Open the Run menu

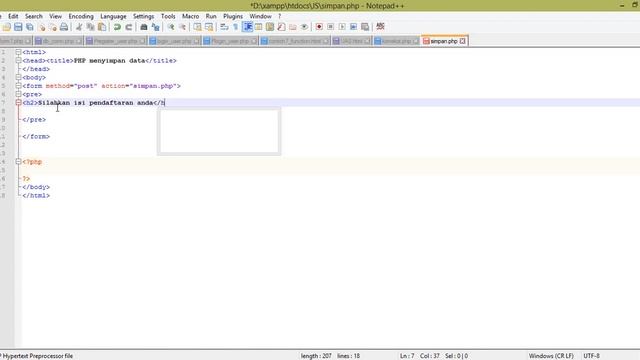(x=211, y=16)
